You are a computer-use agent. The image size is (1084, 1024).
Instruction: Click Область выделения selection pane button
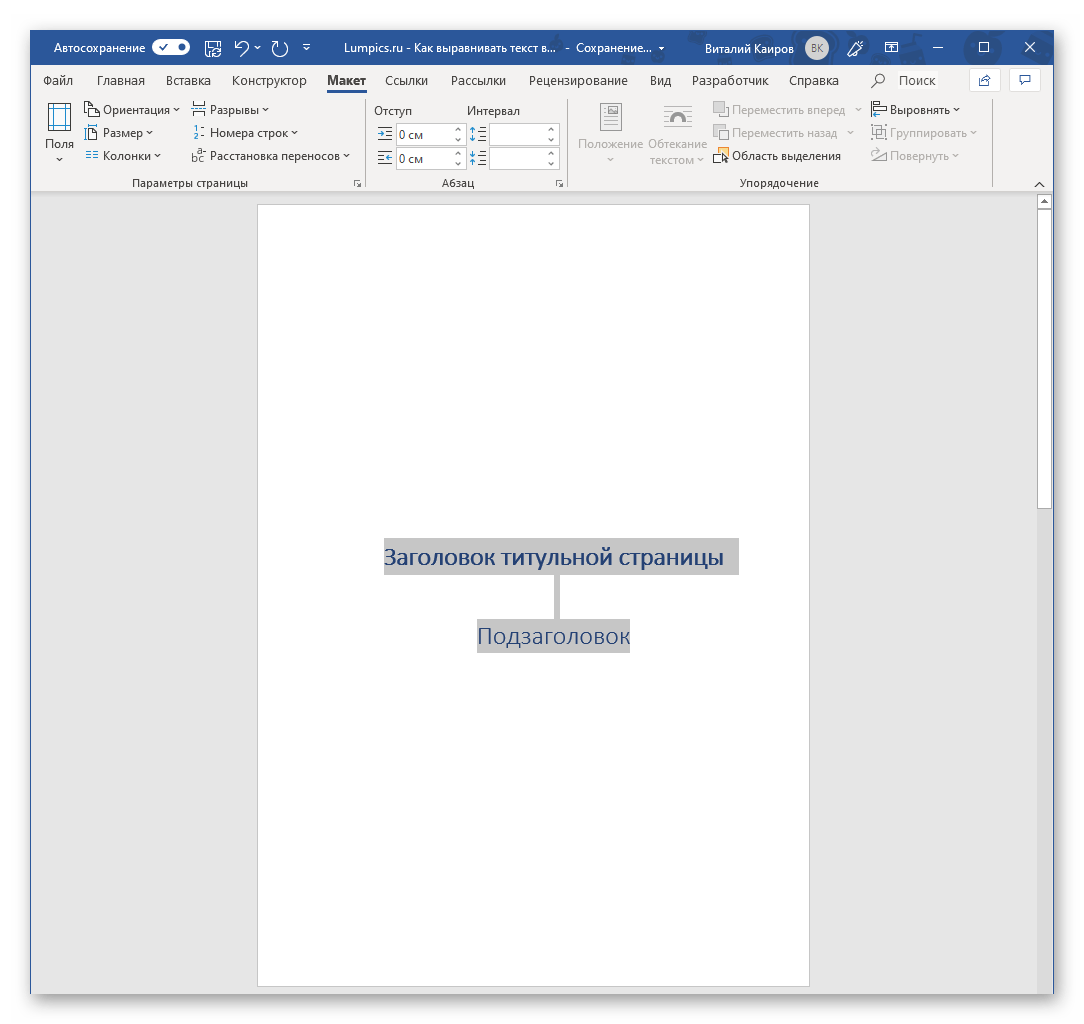(x=779, y=156)
